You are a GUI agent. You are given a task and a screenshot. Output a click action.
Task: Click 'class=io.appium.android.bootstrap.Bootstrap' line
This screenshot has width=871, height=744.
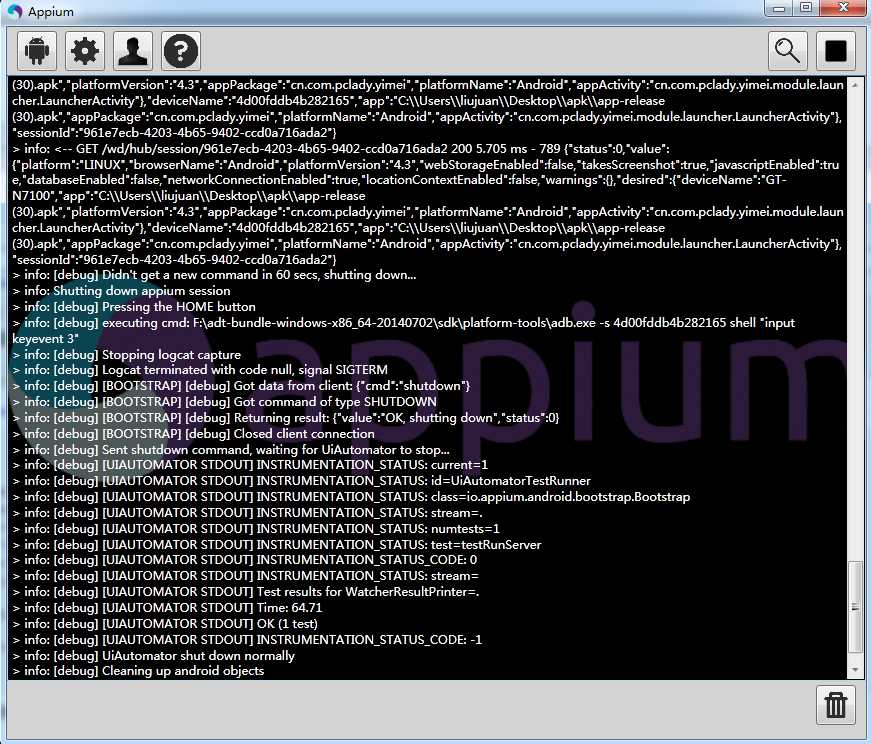click(x=351, y=497)
